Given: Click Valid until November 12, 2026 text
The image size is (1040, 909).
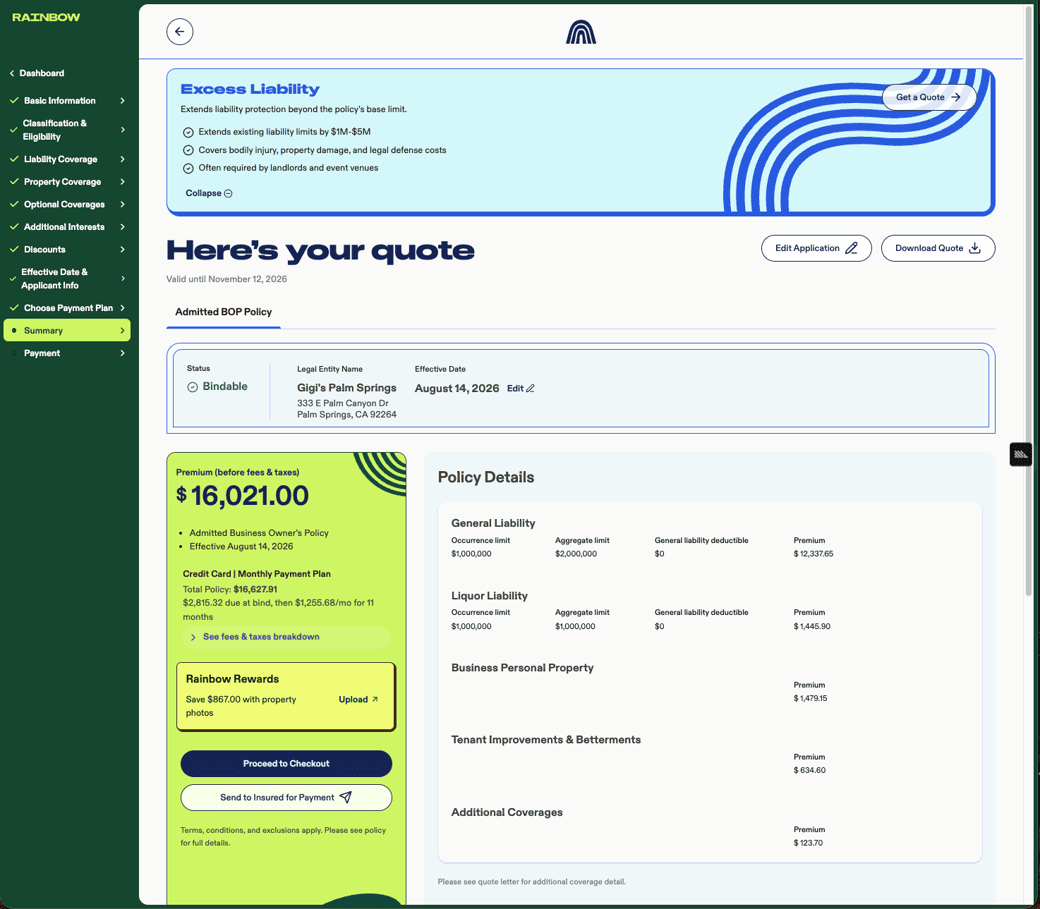Looking at the screenshot, I should [226, 279].
